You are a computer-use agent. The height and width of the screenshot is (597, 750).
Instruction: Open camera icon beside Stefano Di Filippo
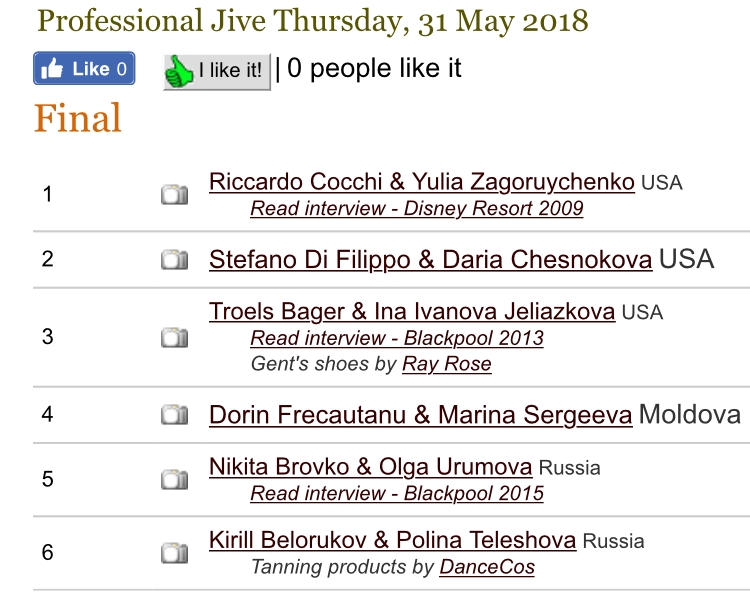pyautogui.click(x=175, y=260)
